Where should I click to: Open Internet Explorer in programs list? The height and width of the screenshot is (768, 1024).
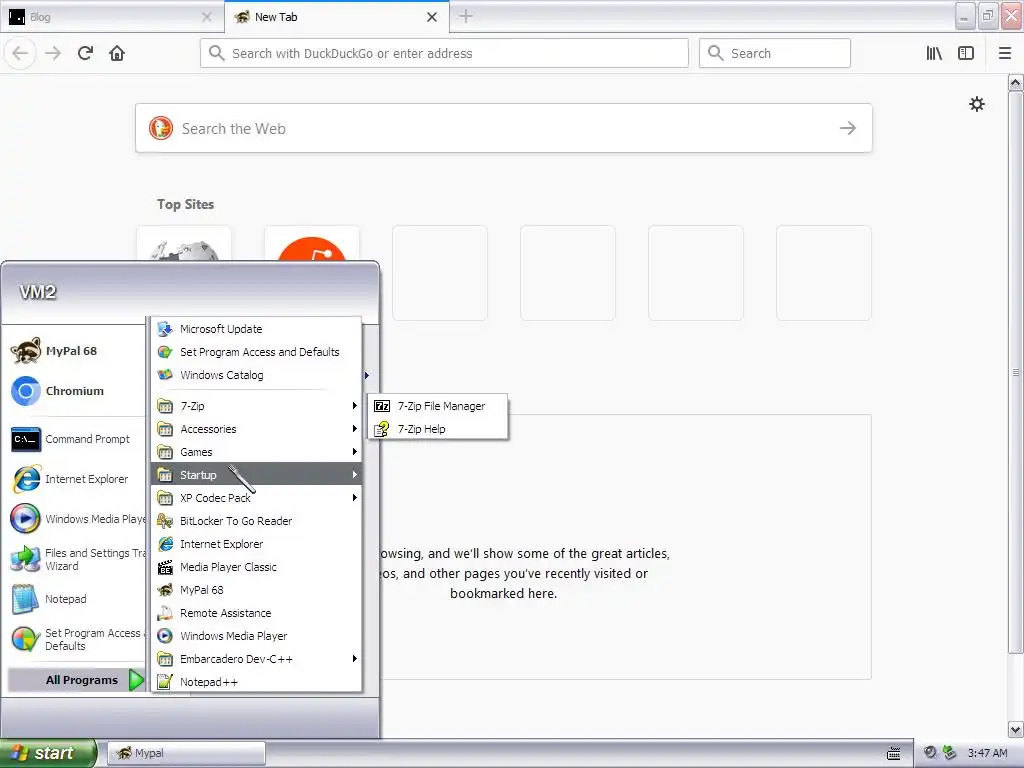[x=257, y=544]
